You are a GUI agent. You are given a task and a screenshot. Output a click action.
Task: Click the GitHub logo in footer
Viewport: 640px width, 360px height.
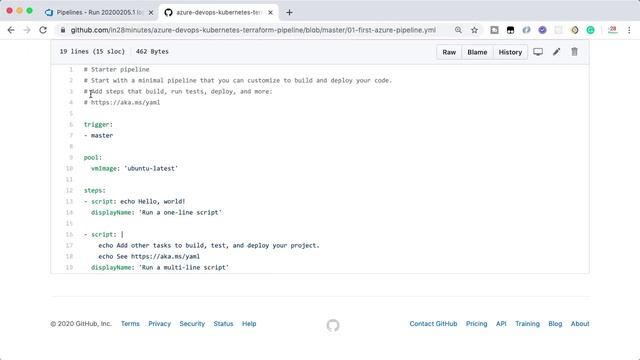[333, 325]
